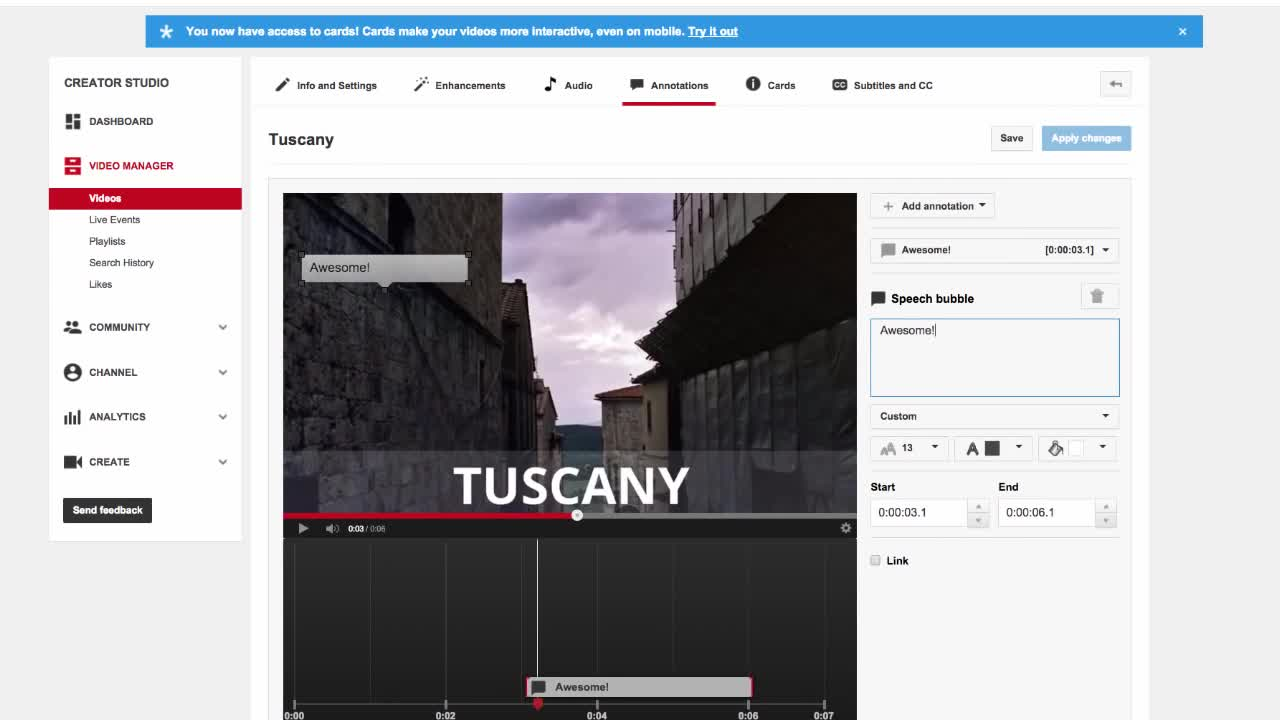Delete annotation with the trash icon

click(x=1097, y=296)
